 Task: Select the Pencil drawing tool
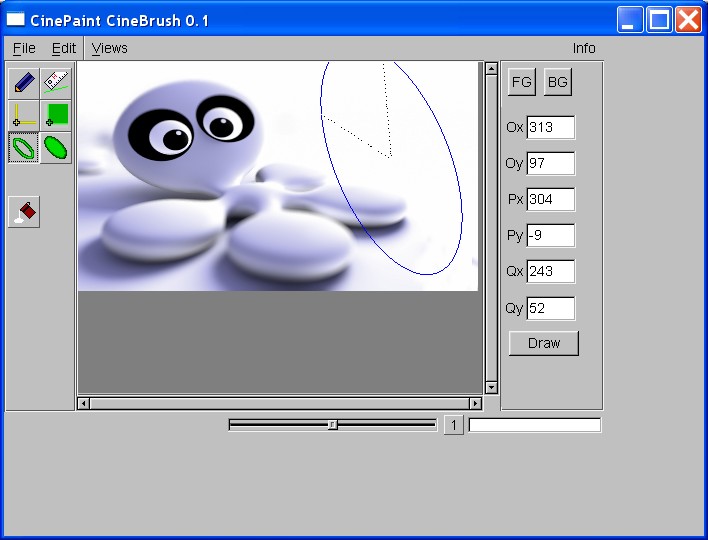24,83
